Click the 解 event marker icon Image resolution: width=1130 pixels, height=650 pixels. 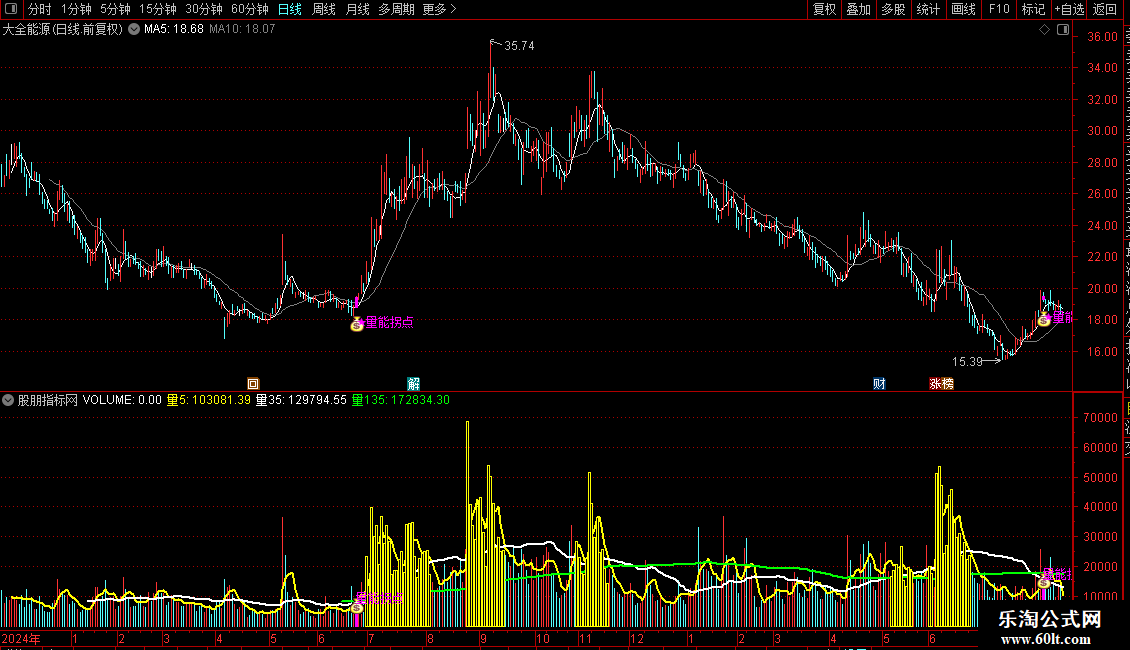(x=414, y=383)
